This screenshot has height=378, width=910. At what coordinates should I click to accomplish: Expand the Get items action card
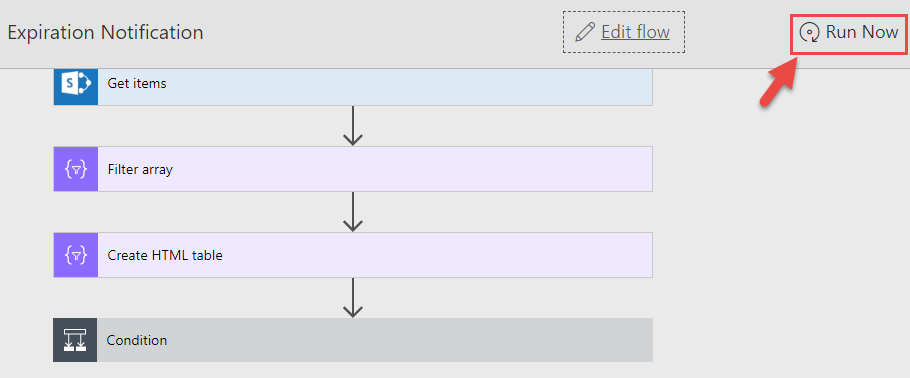(353, 87)
